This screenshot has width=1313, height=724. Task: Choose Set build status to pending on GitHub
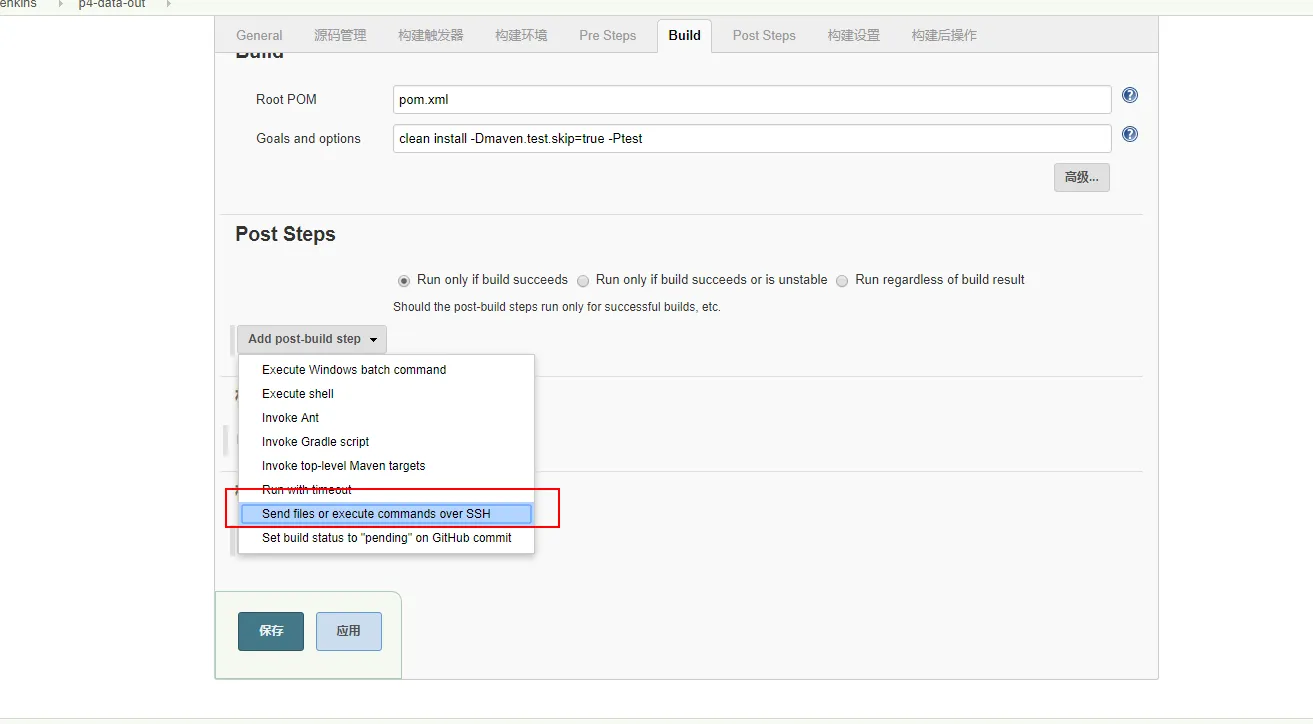(x=386, y=538)
